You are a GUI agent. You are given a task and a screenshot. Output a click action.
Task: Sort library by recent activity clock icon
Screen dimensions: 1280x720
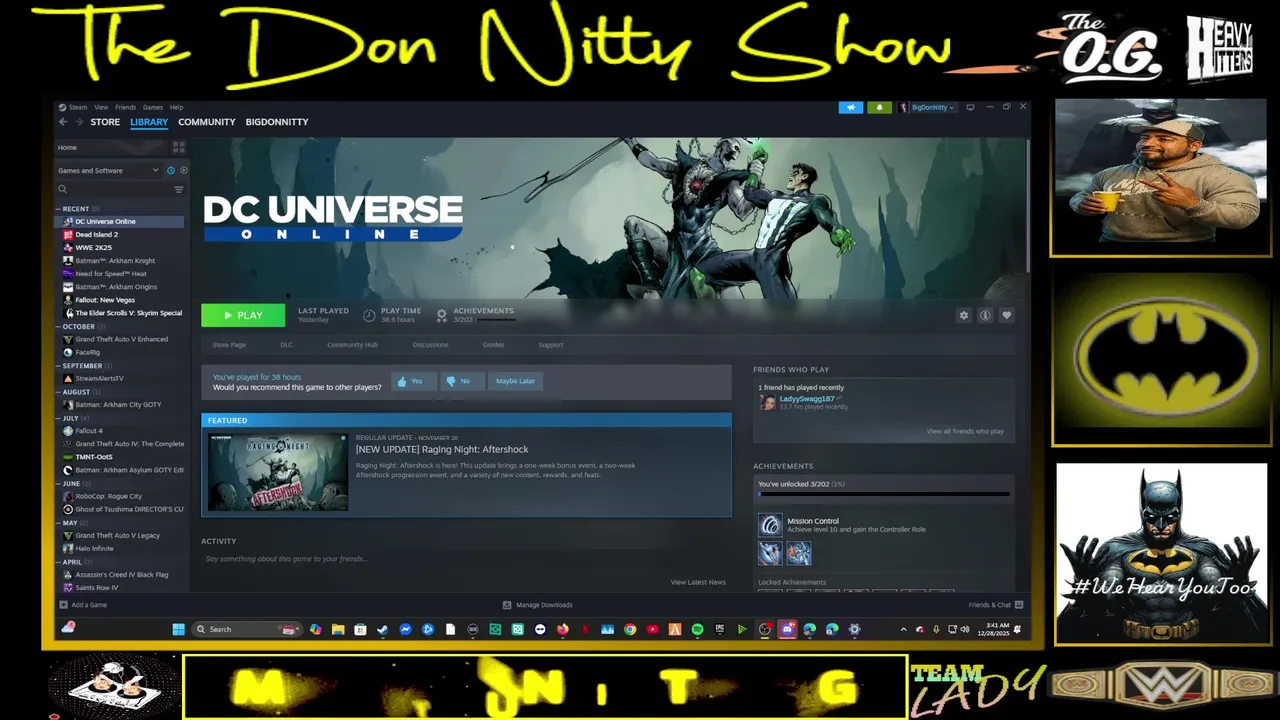171,171
